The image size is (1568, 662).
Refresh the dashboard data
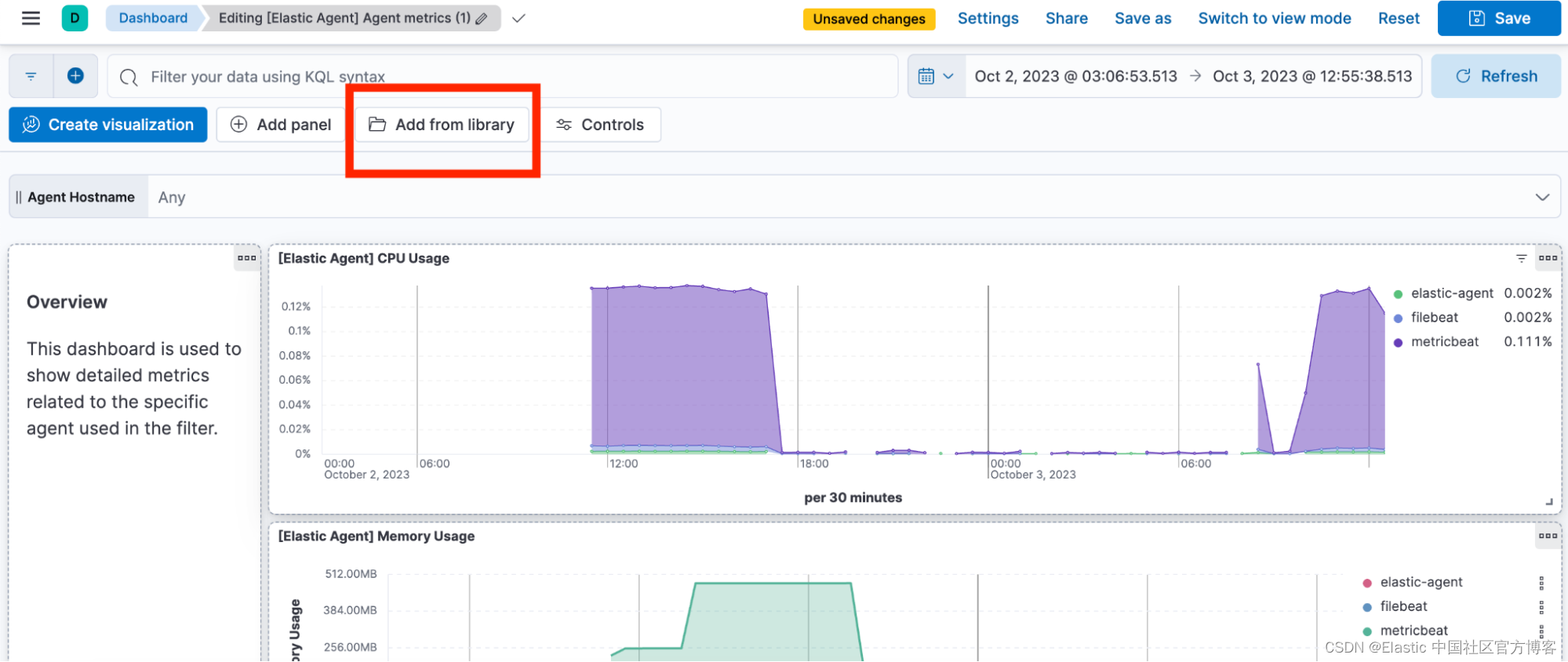coord(1496,76)
